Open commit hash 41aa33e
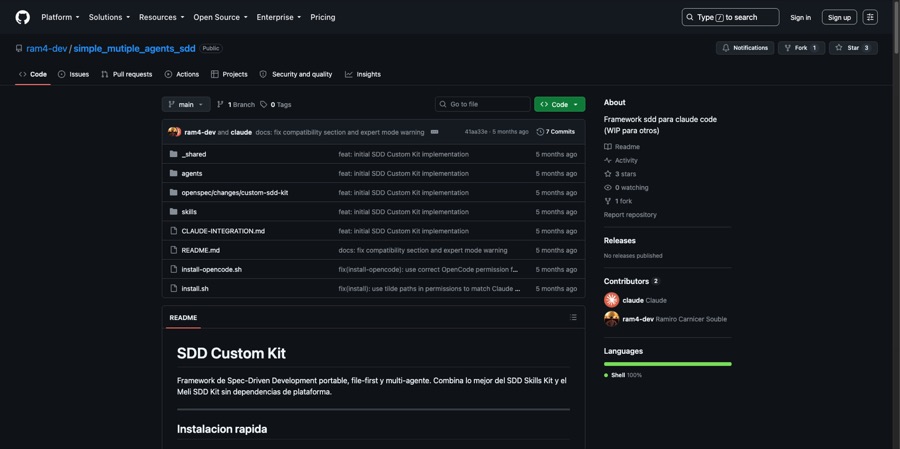 tap(476, 132)
